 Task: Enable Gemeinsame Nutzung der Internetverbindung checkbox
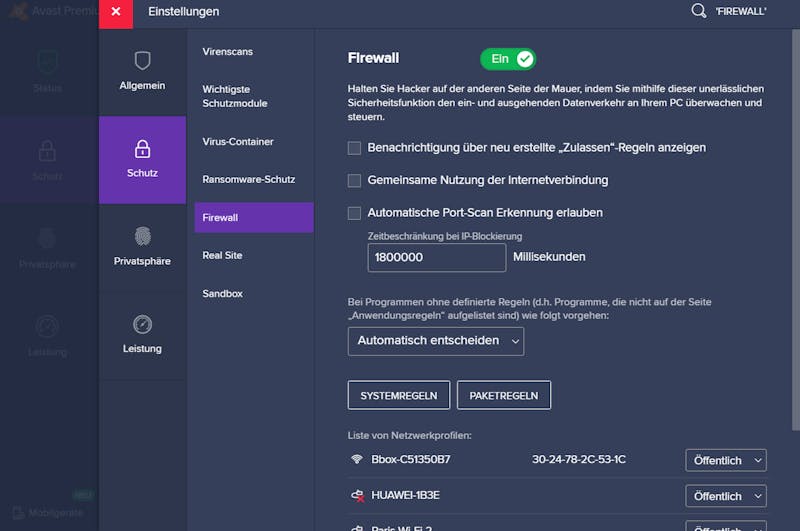pos(354,181)
